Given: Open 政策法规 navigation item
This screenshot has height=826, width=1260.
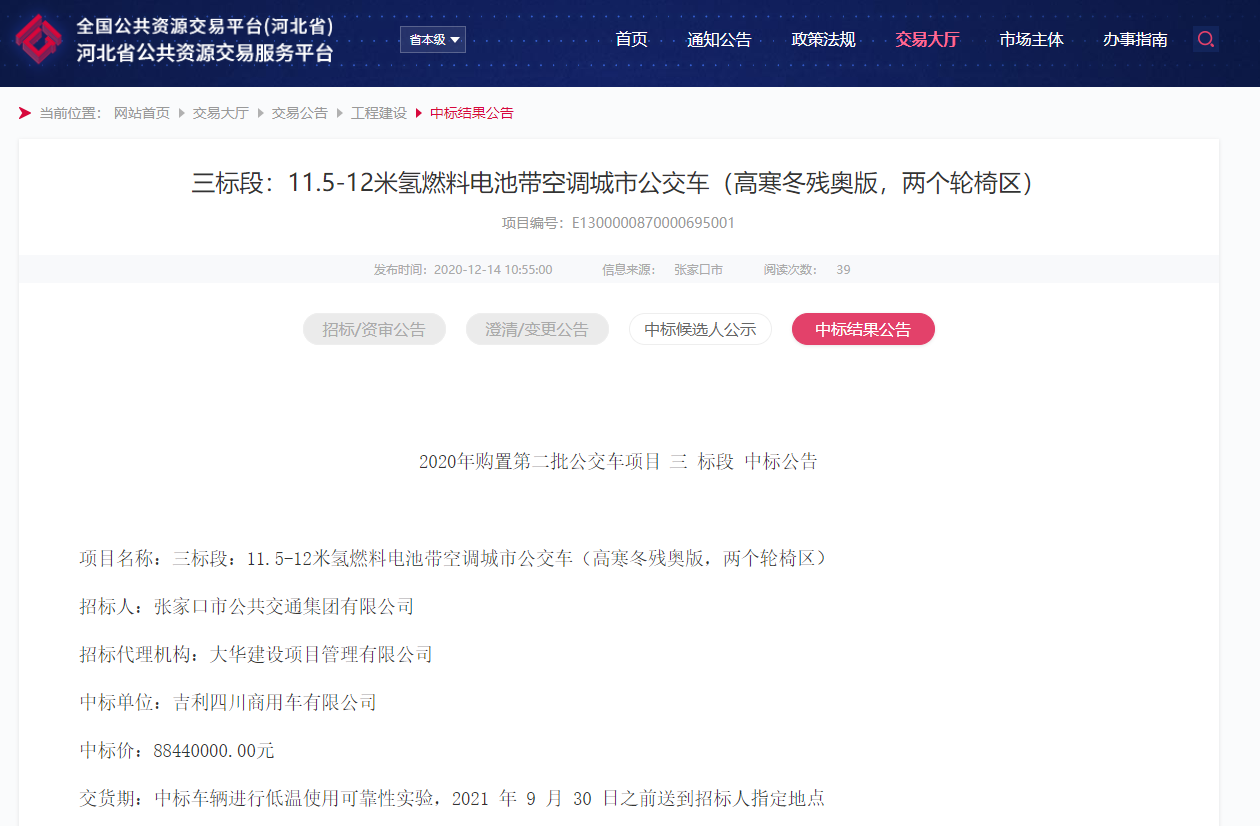Looking at the screenshot, I should tap(823, 39).
